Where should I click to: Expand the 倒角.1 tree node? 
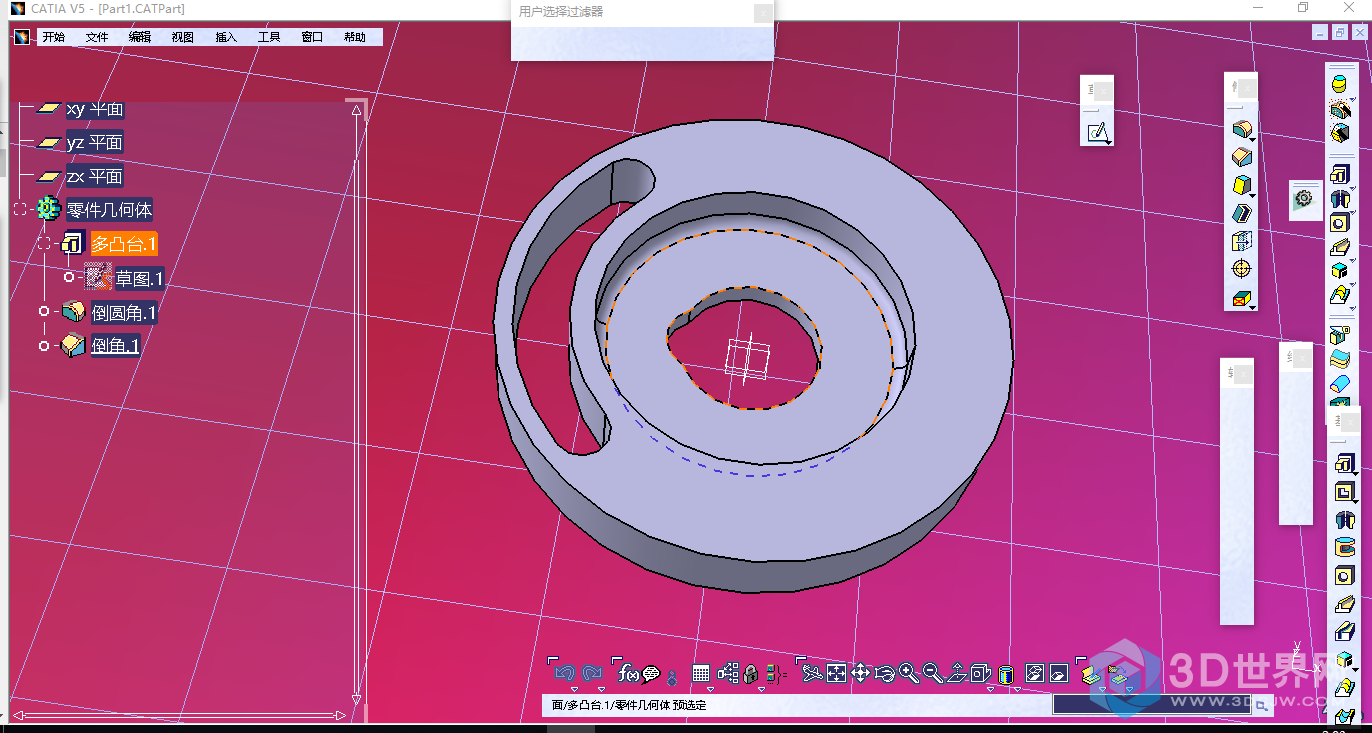pos(44,346)
